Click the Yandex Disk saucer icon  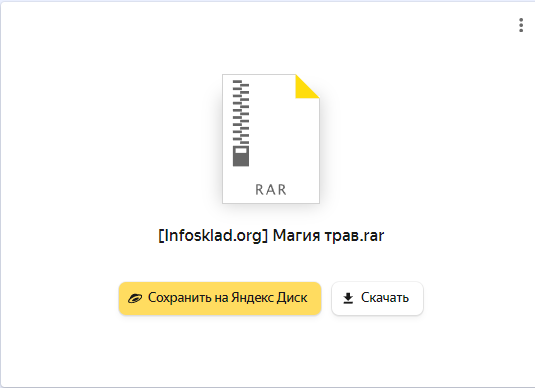tap(135, 298)
